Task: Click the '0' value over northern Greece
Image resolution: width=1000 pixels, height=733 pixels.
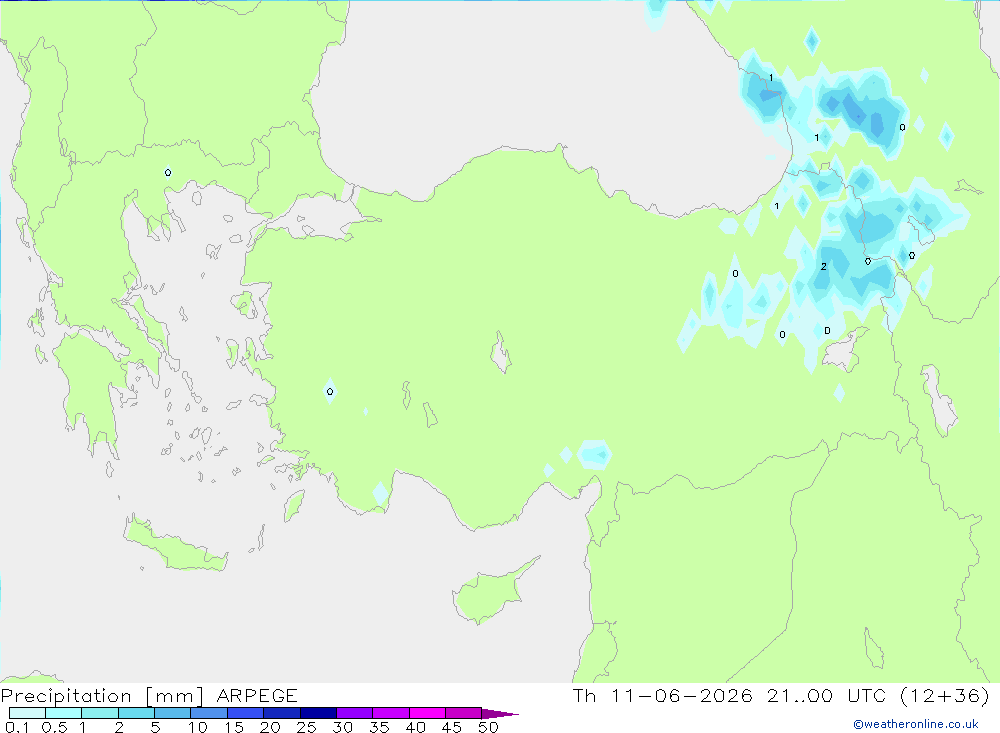Action: point(168,172)
